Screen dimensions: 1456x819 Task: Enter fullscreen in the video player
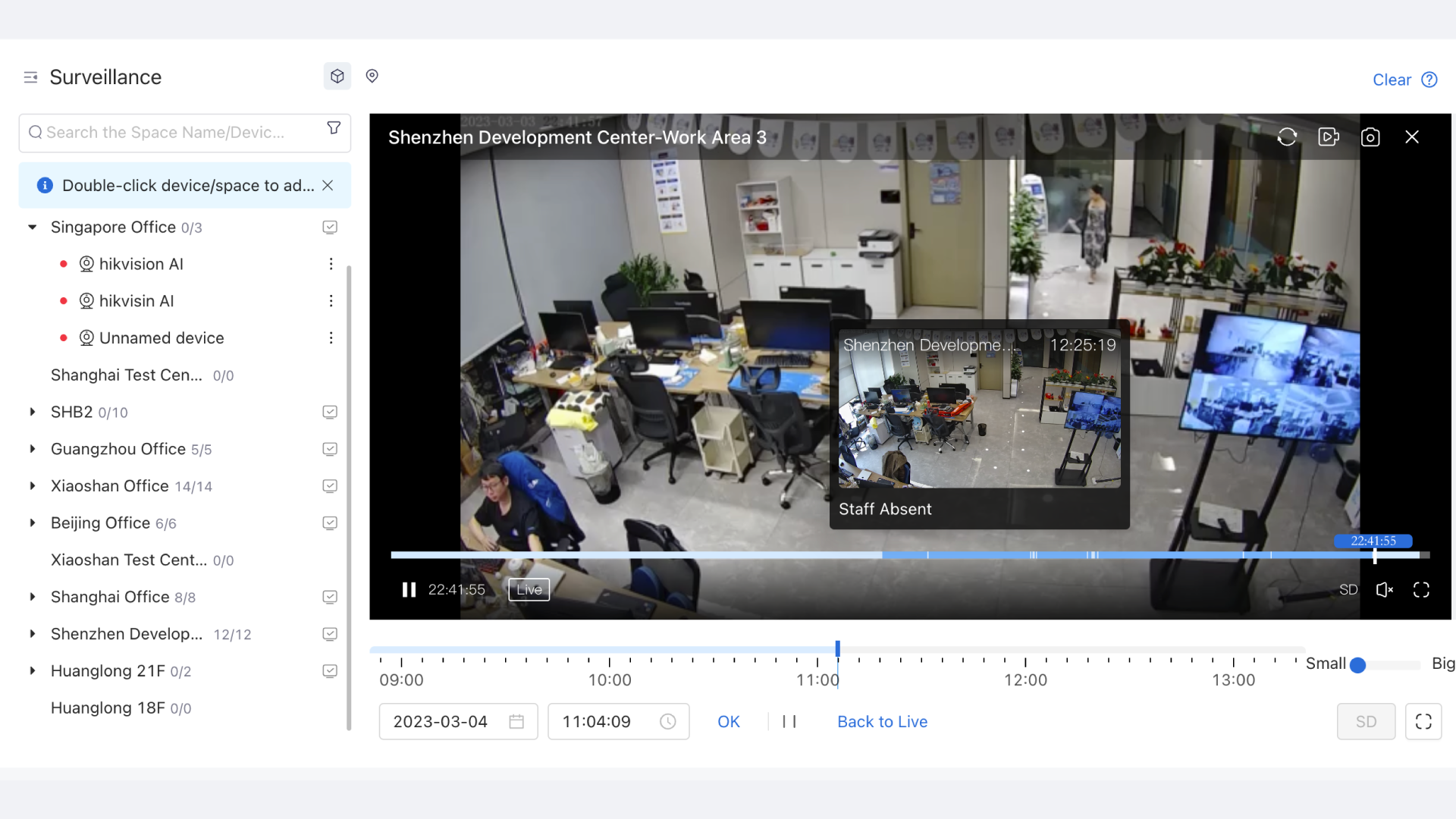pos(1422,590)
